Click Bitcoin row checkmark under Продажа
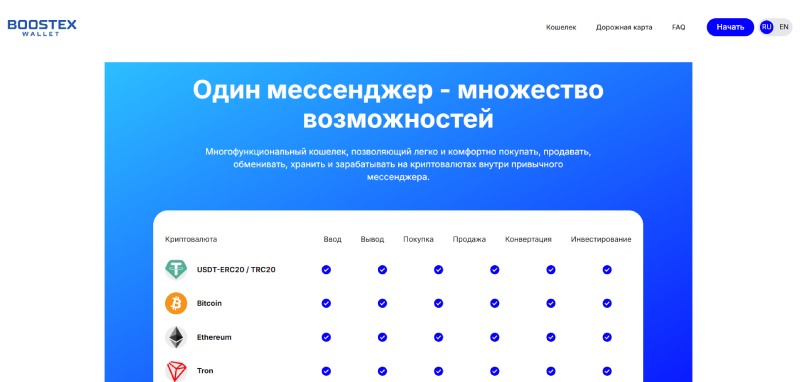 point(494,303)
